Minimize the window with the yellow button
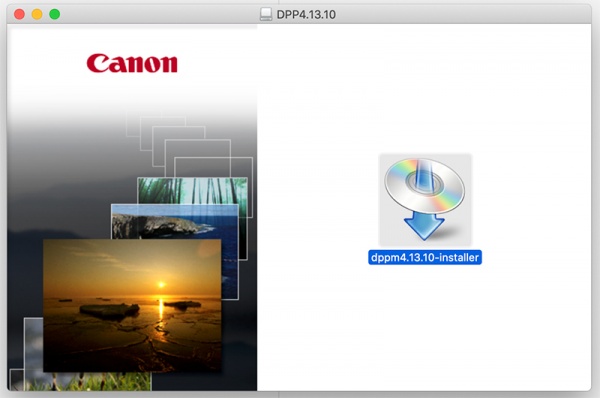Screen dimensions: 600x398 coord(37,15)
